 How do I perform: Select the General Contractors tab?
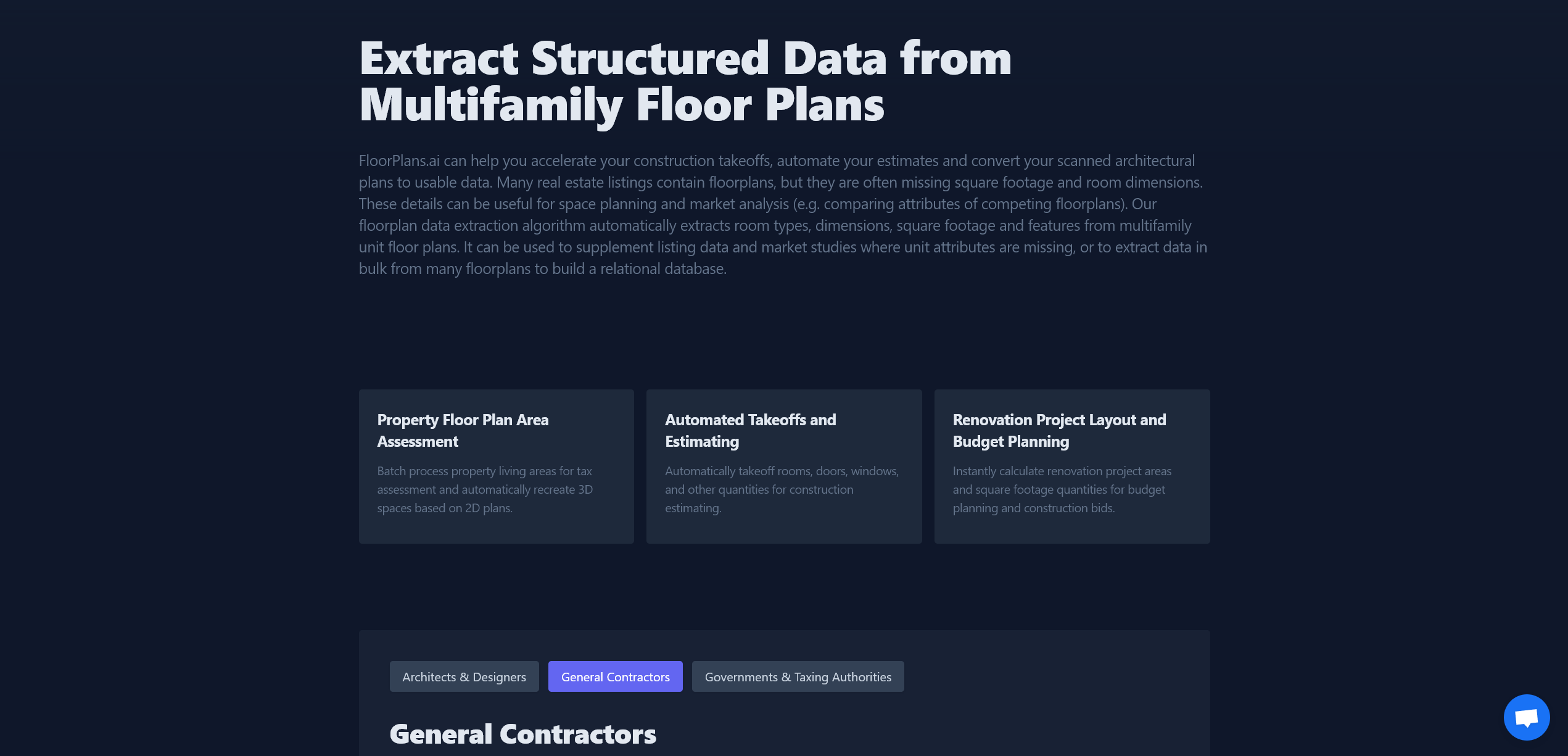pos(615,677)
